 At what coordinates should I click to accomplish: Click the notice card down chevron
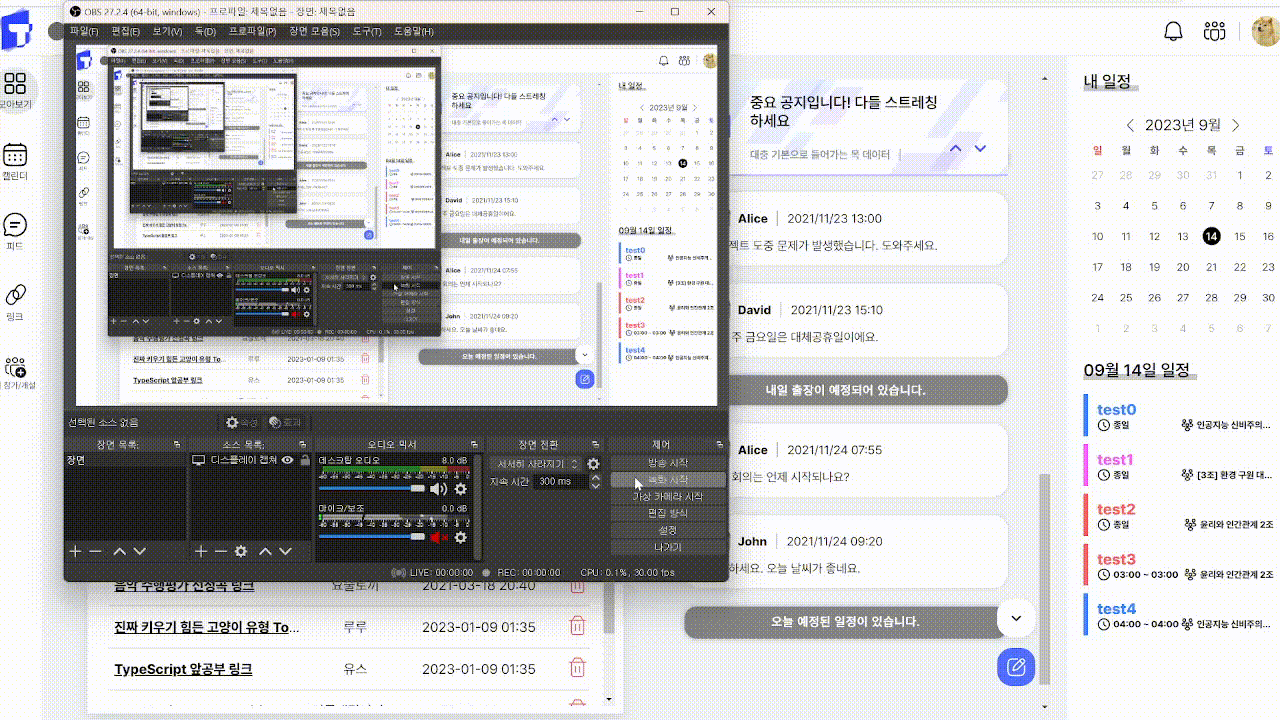(x=980, y=148)
